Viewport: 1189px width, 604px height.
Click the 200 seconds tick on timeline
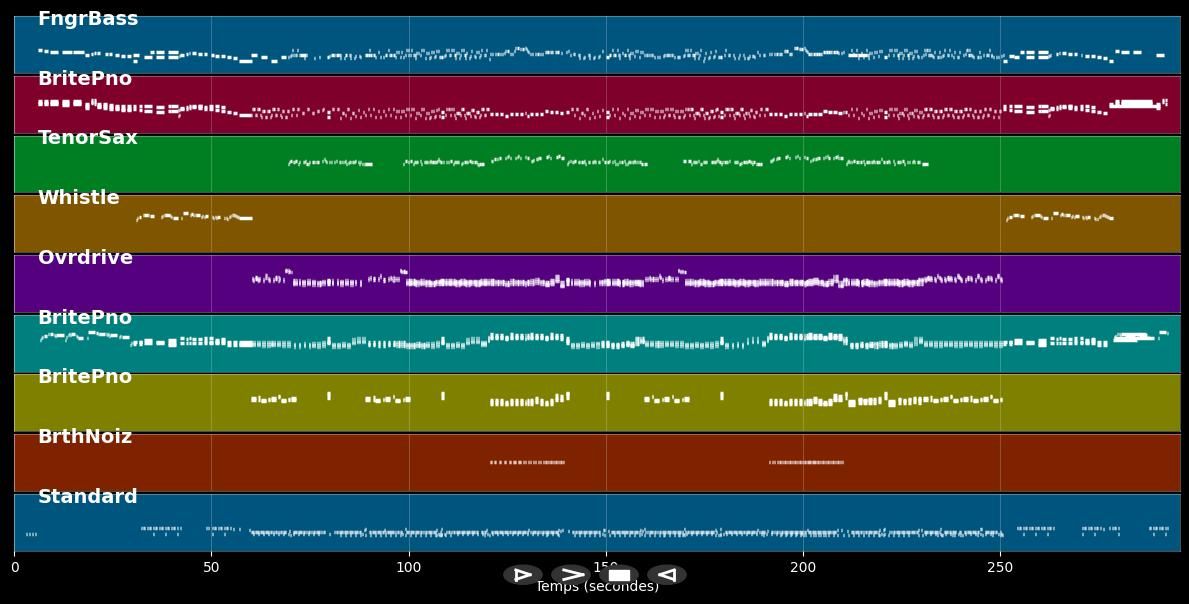[803, 568]
